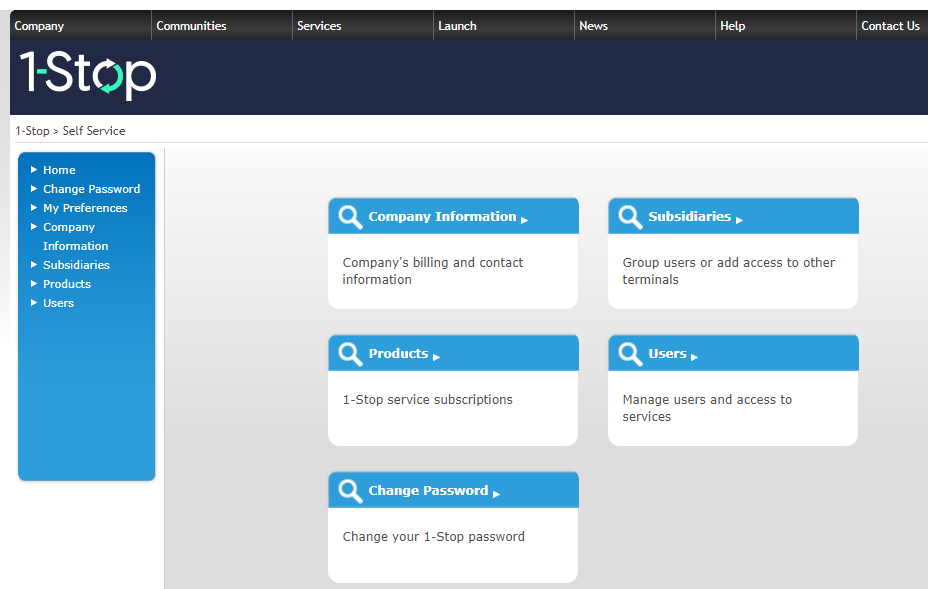Open My Preferences in sidebar
The width and height of the screenshot is (928, 589).
coord(85,208)
